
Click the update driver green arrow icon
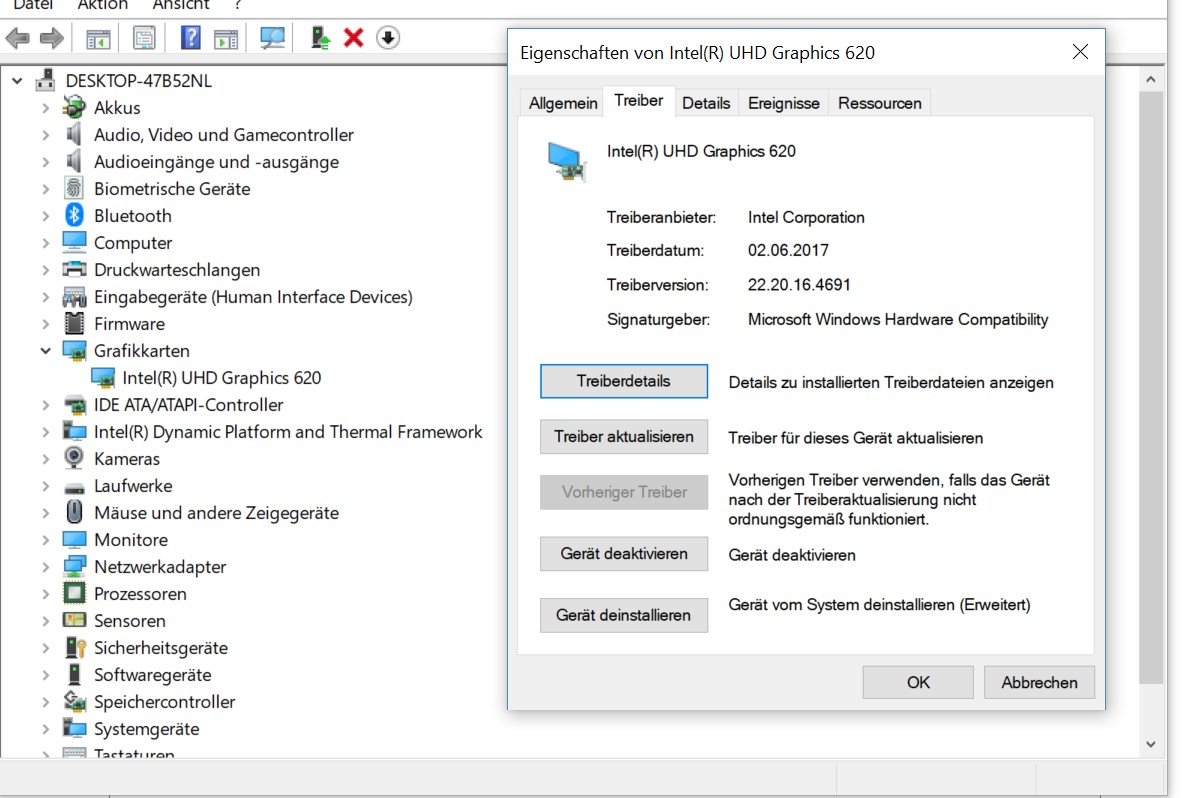click(320, 38)
